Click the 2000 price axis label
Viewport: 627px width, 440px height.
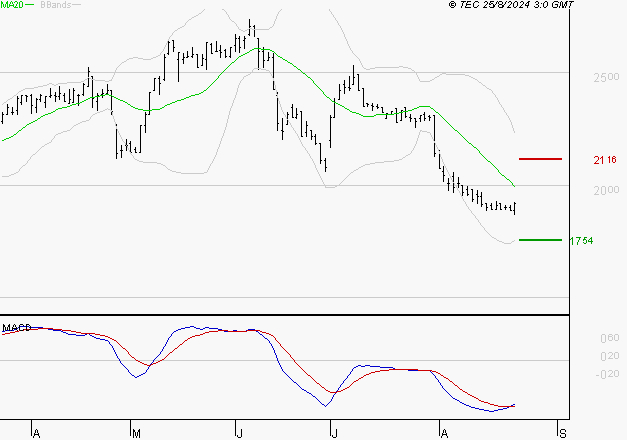pos(606,190)
